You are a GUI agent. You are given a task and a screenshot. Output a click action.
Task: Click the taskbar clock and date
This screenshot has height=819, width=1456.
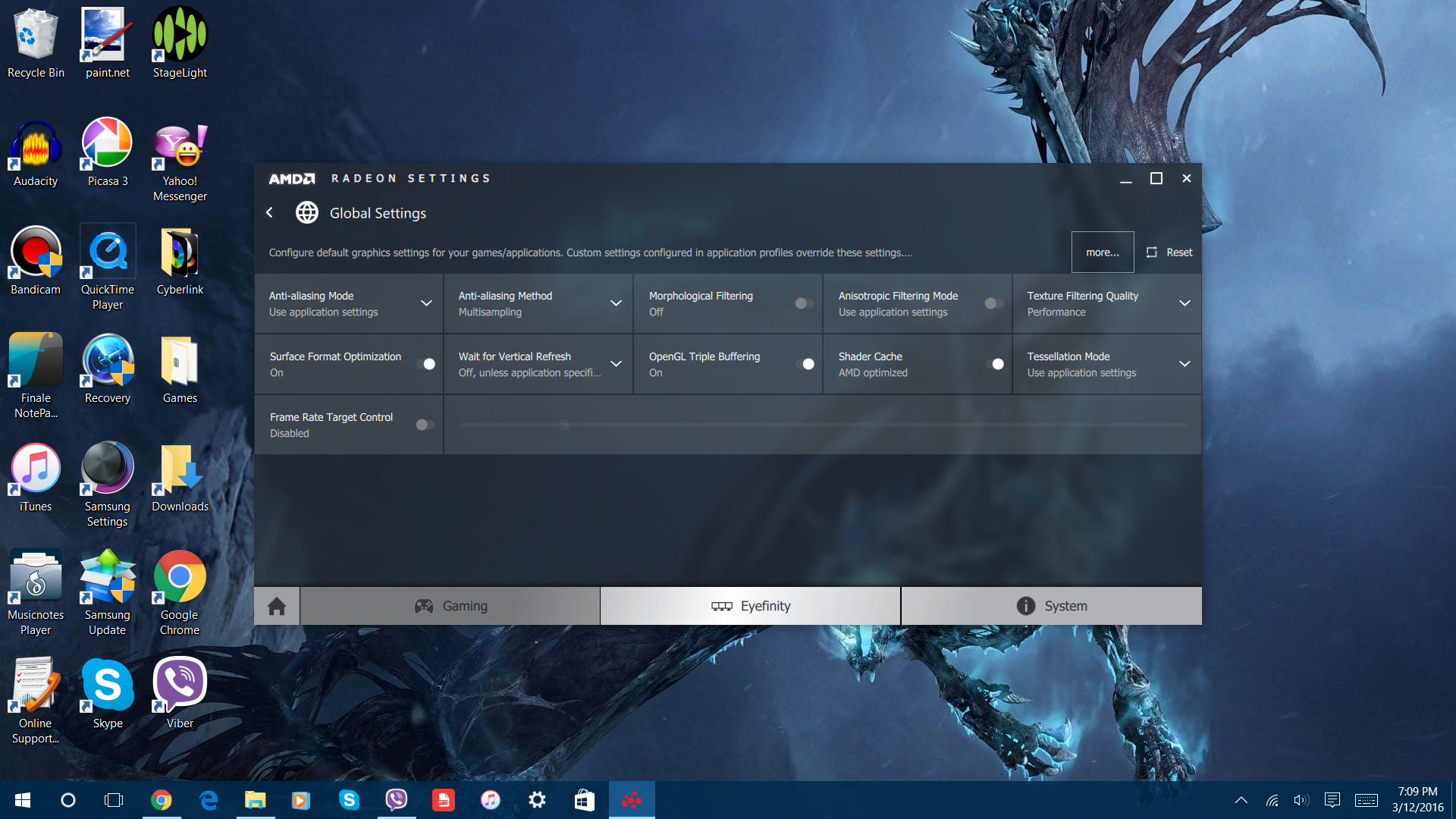click(1417, 800)
